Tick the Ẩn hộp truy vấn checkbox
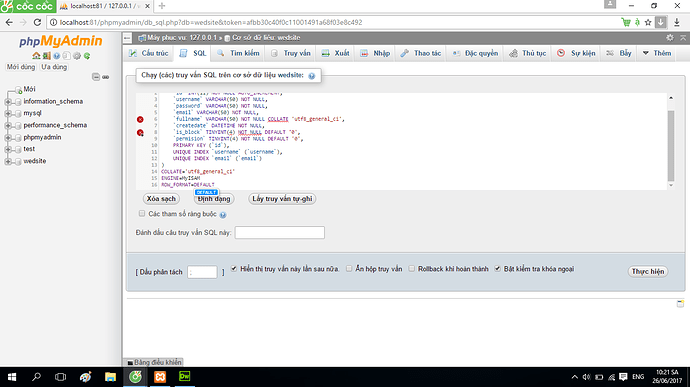The image size is (690, 387). coord(349,269)
